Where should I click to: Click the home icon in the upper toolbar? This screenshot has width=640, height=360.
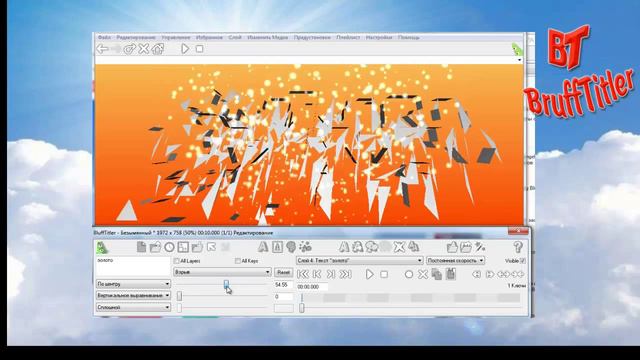click(x=158, y=49)
